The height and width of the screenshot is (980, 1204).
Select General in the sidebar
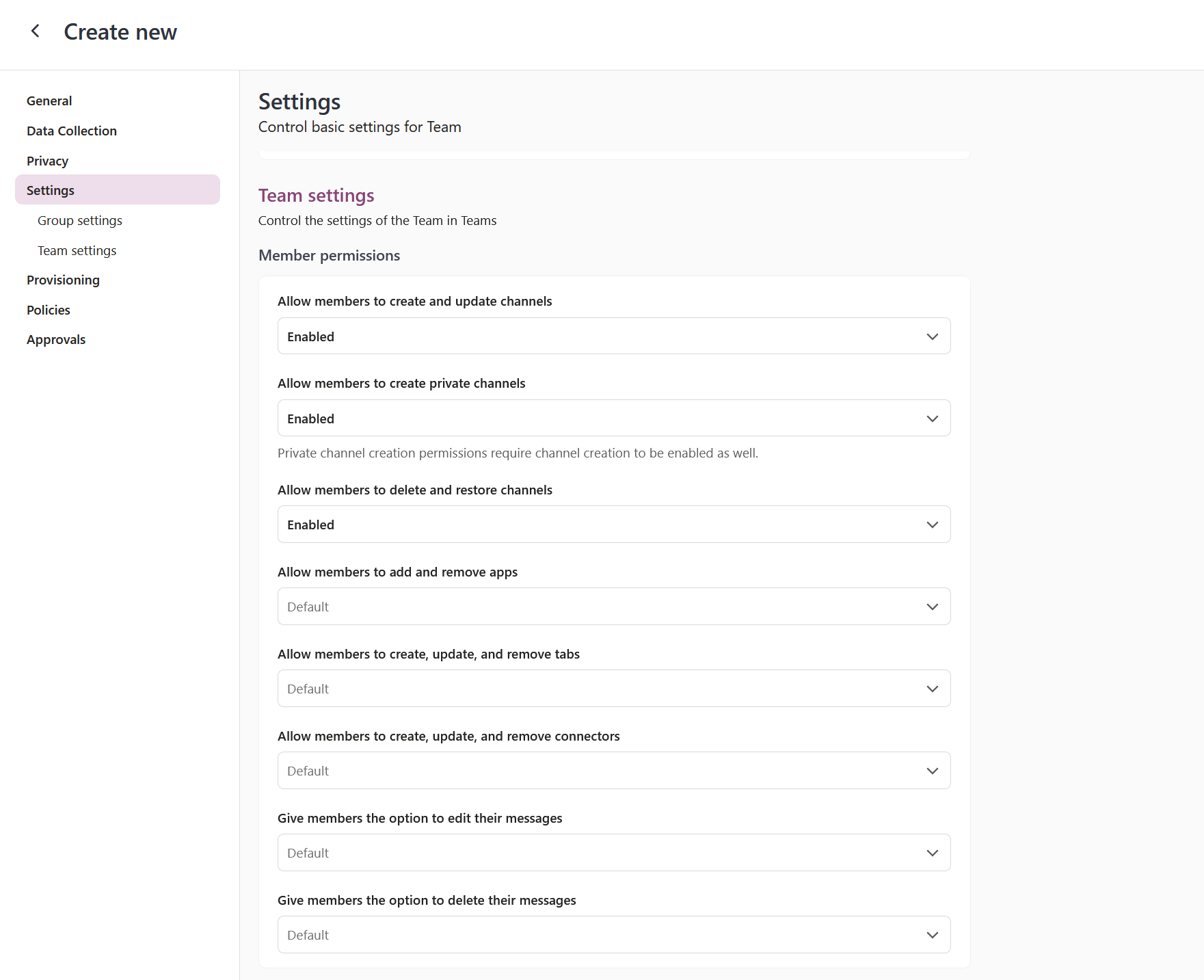(49, 101)
